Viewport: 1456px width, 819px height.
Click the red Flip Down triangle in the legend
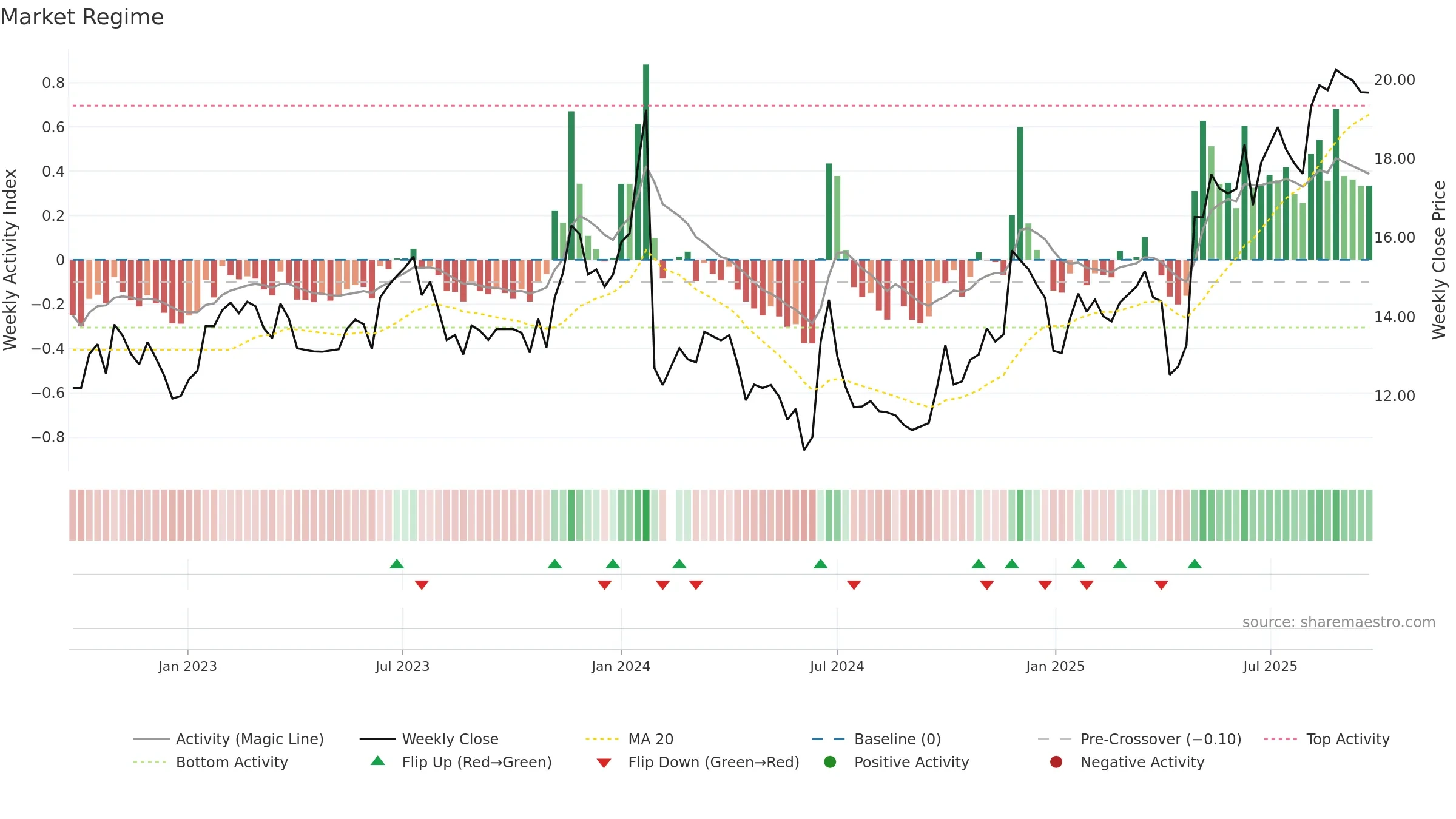(604, 763)
